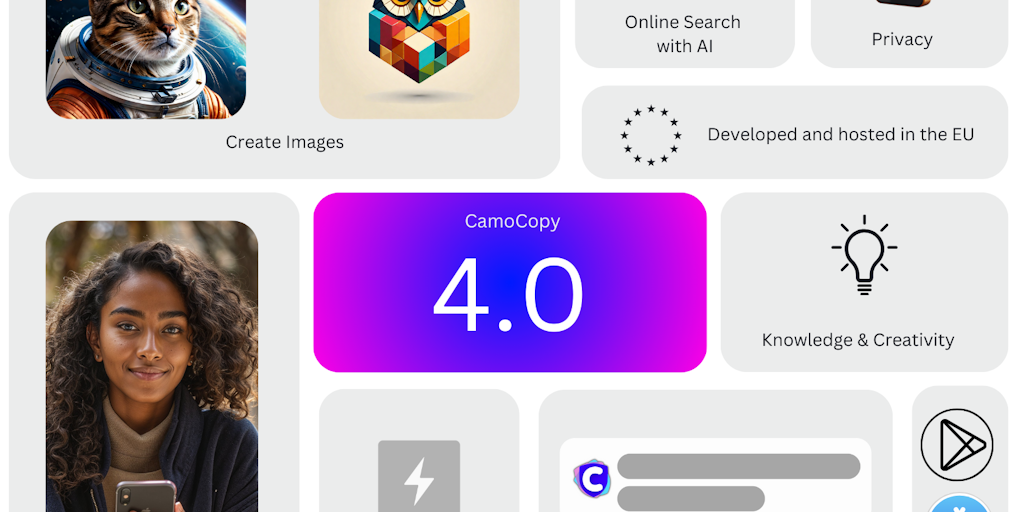Click the Create Images label
Screen dimensions: 1024x512
pos(285,142)
